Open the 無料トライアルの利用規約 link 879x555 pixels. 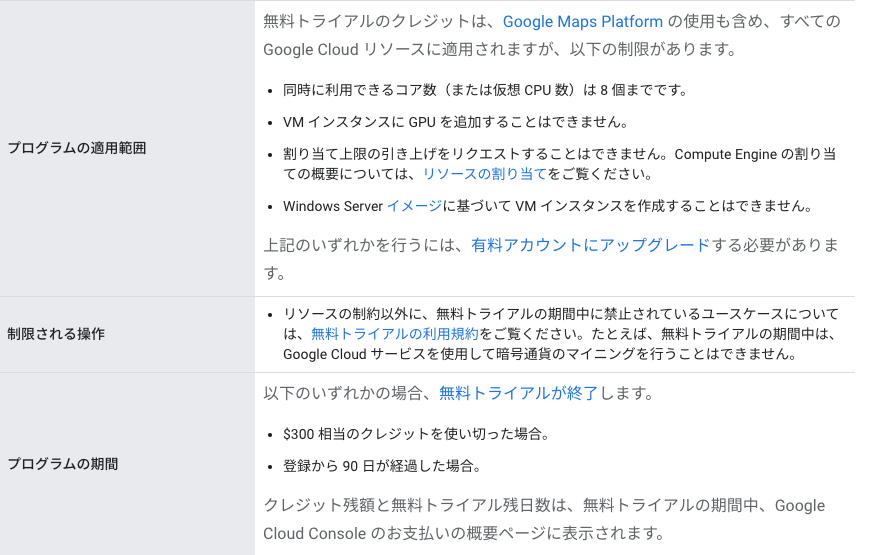tap(395, 334)
